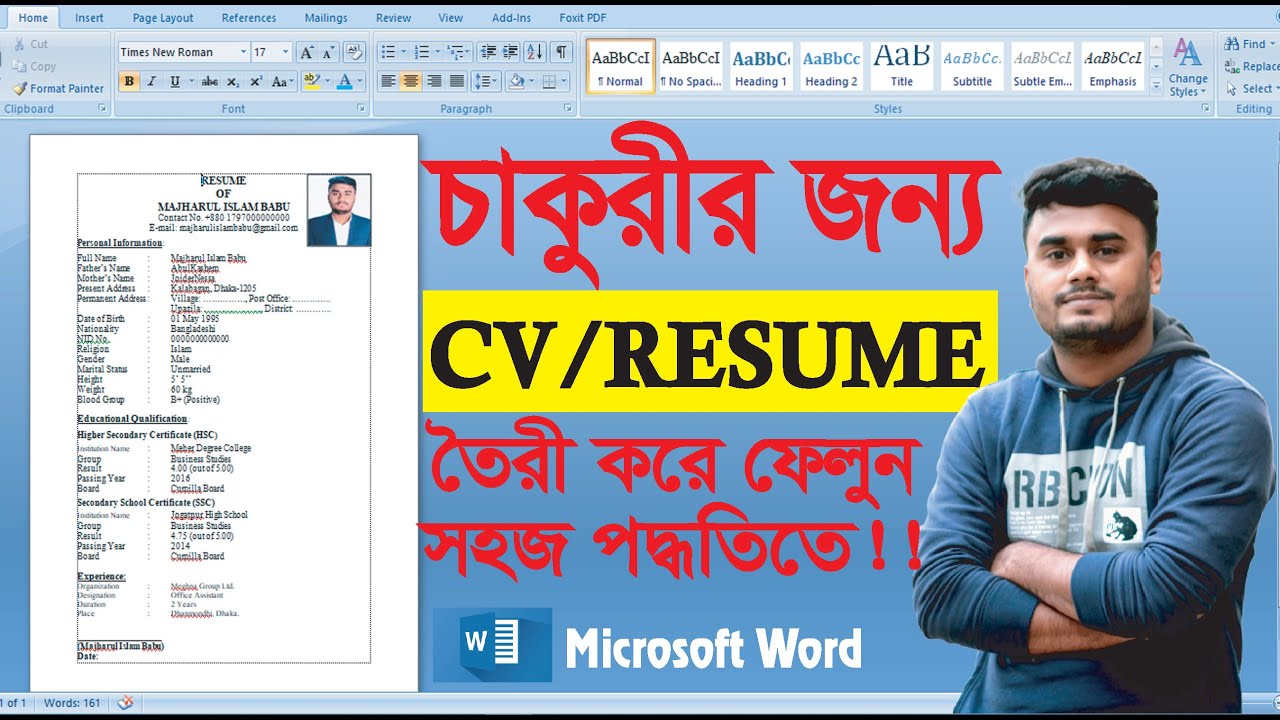Screen dimensions: 1280x720
Task: Expand the Styles gallery More arrow
Action: [x=1156, y=87]
